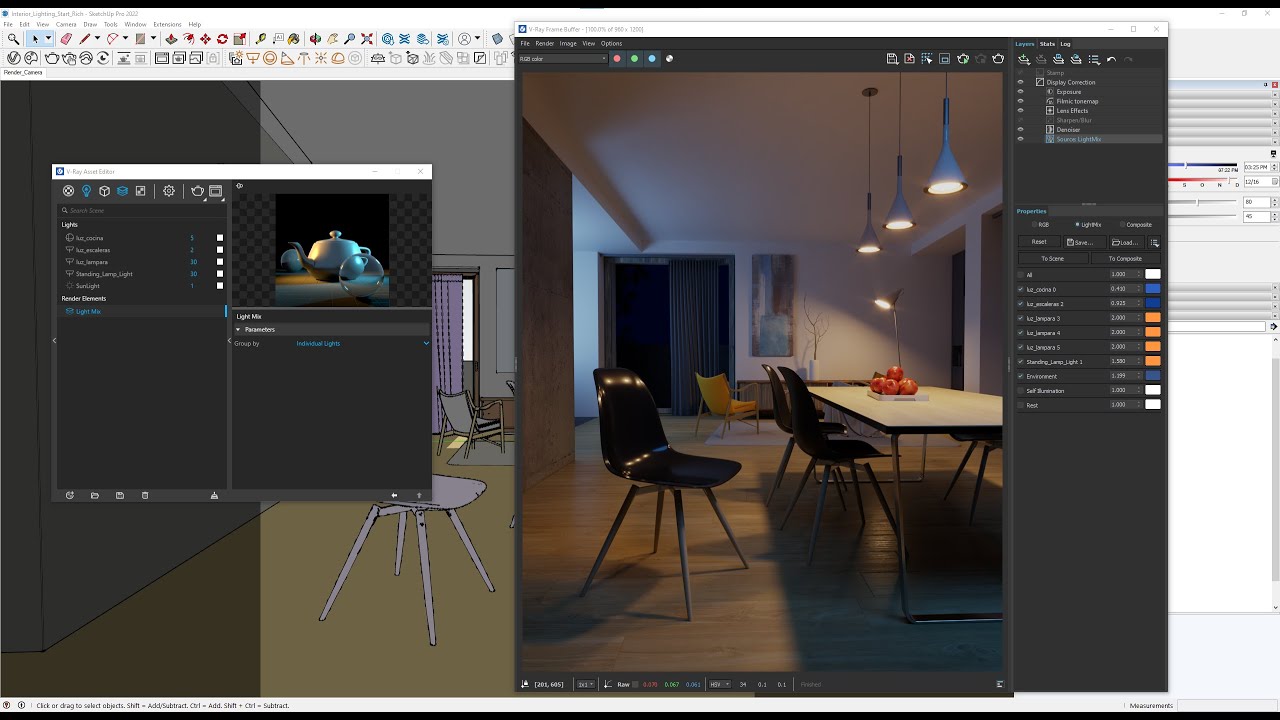The image size is (1280, 720).
Task: Click Search Scene field in Asset Editor
Action: point(142,210)
